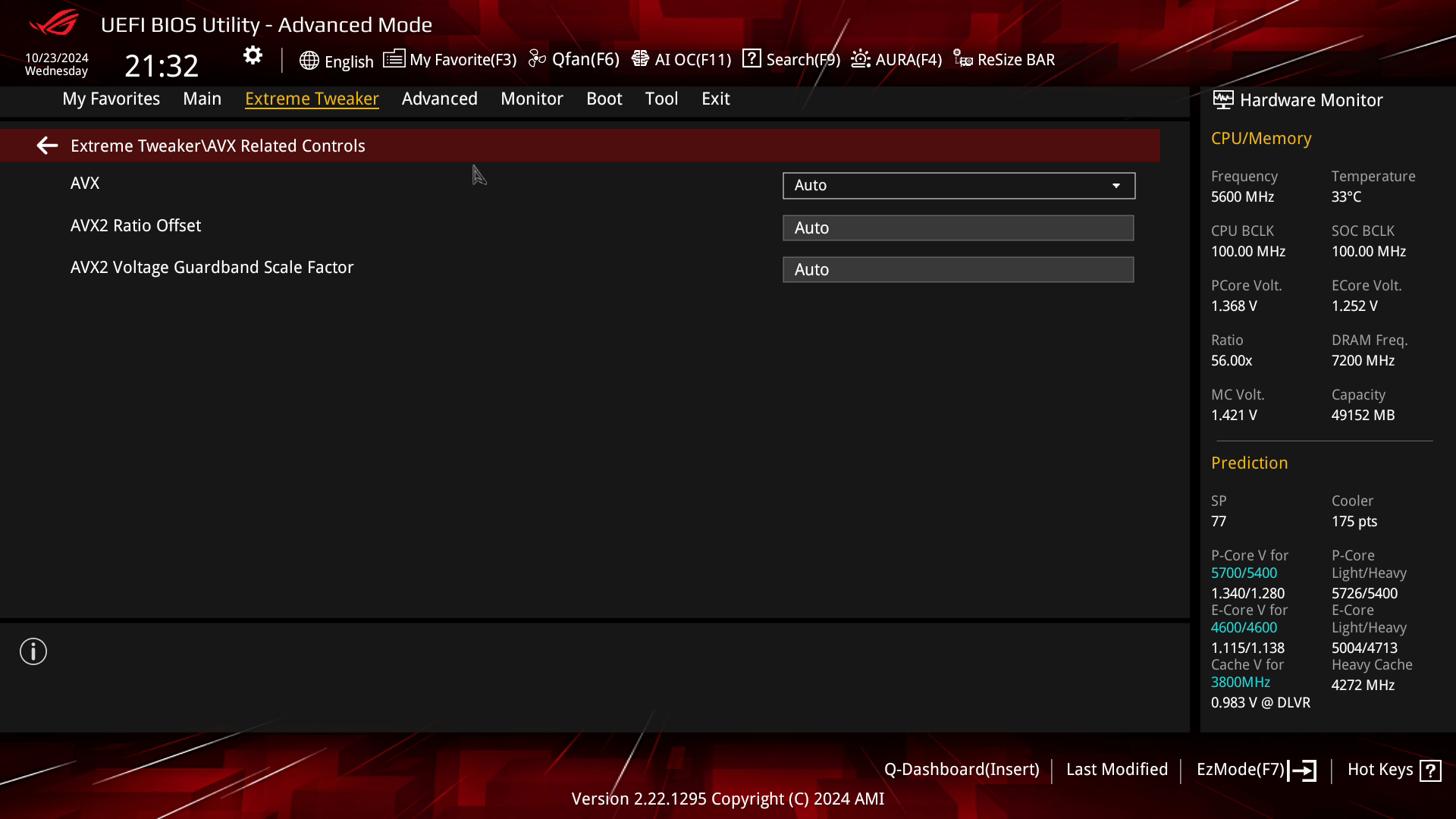
Task: Click the AVX dropdown arrow
Action: pyautogui.click(x=1116, y=185)
